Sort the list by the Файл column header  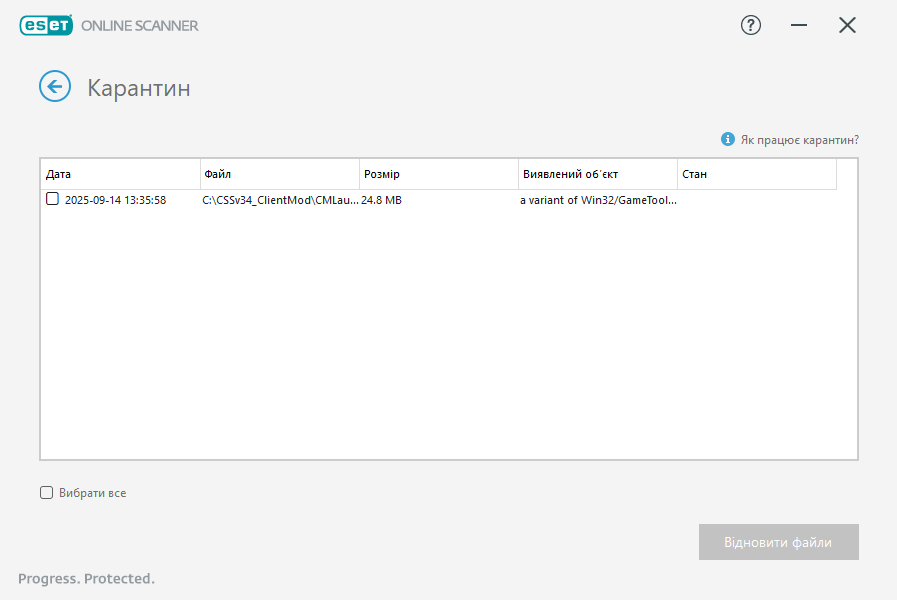[x=279, y=174]
